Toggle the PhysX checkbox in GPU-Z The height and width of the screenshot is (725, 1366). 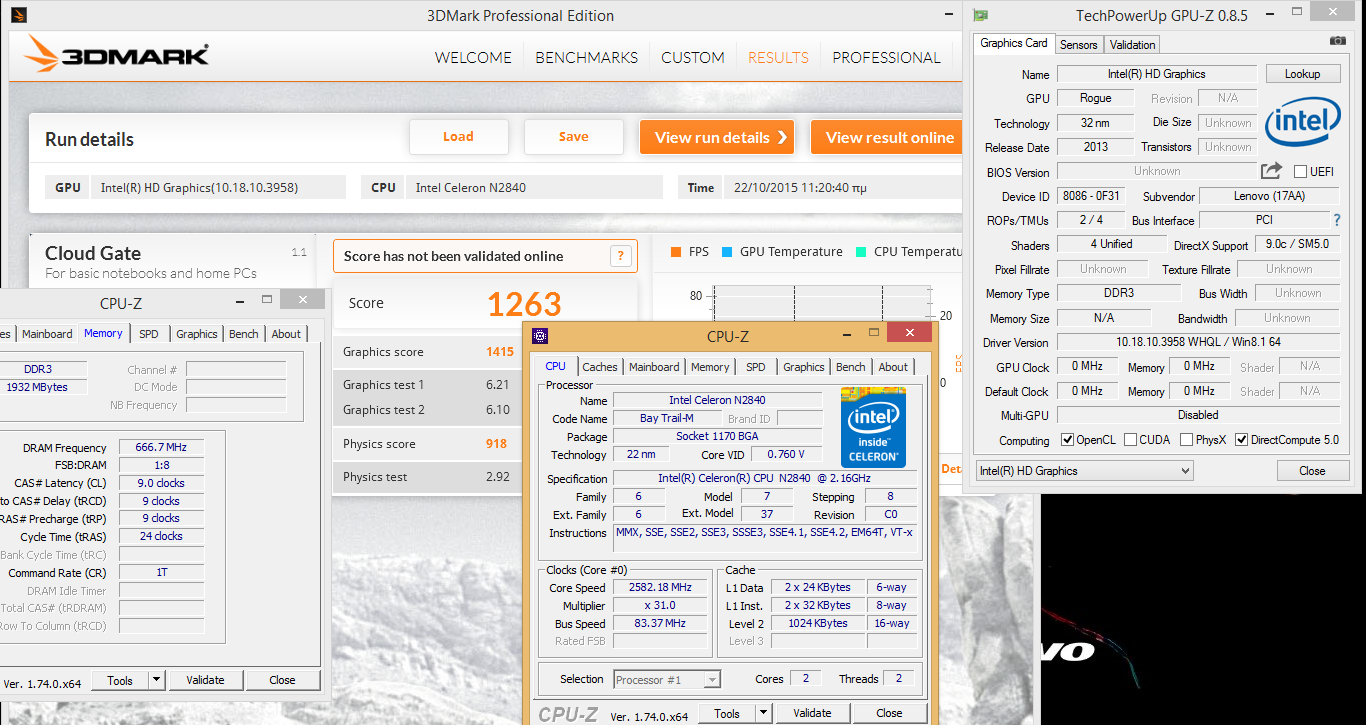point(1186,440)
